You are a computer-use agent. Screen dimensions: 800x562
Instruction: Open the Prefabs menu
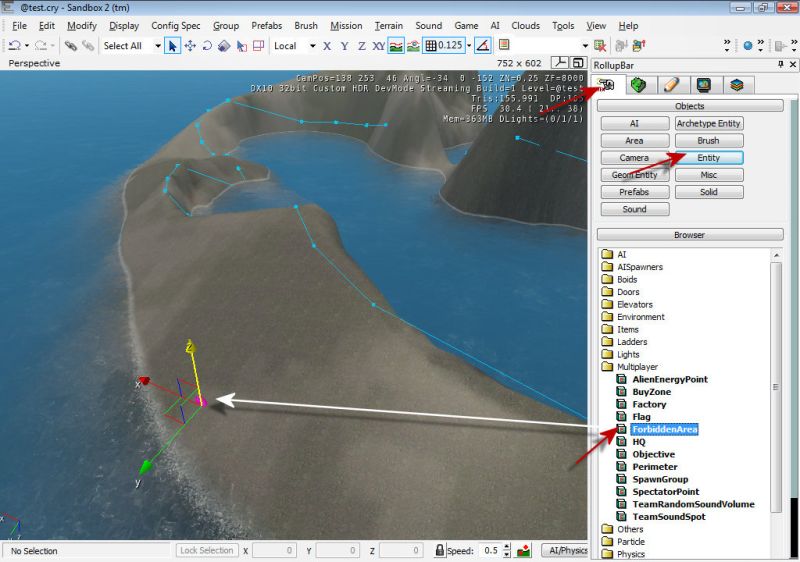(x=266, y=25)
